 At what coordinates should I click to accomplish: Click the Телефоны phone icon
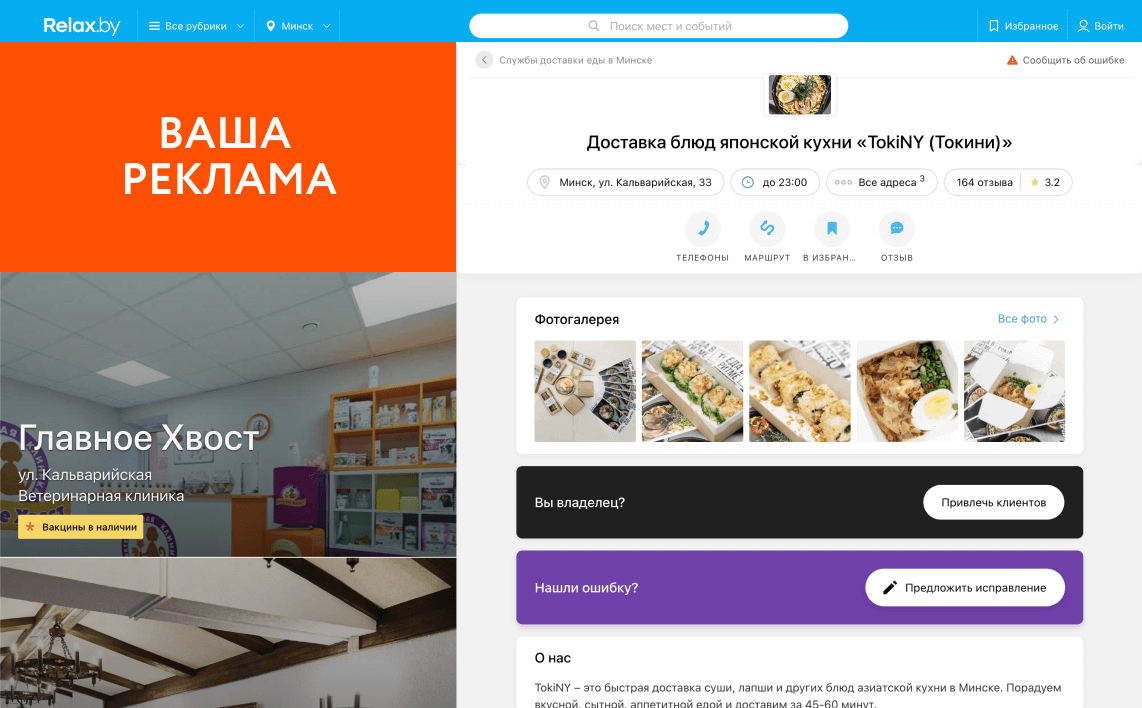702,229
